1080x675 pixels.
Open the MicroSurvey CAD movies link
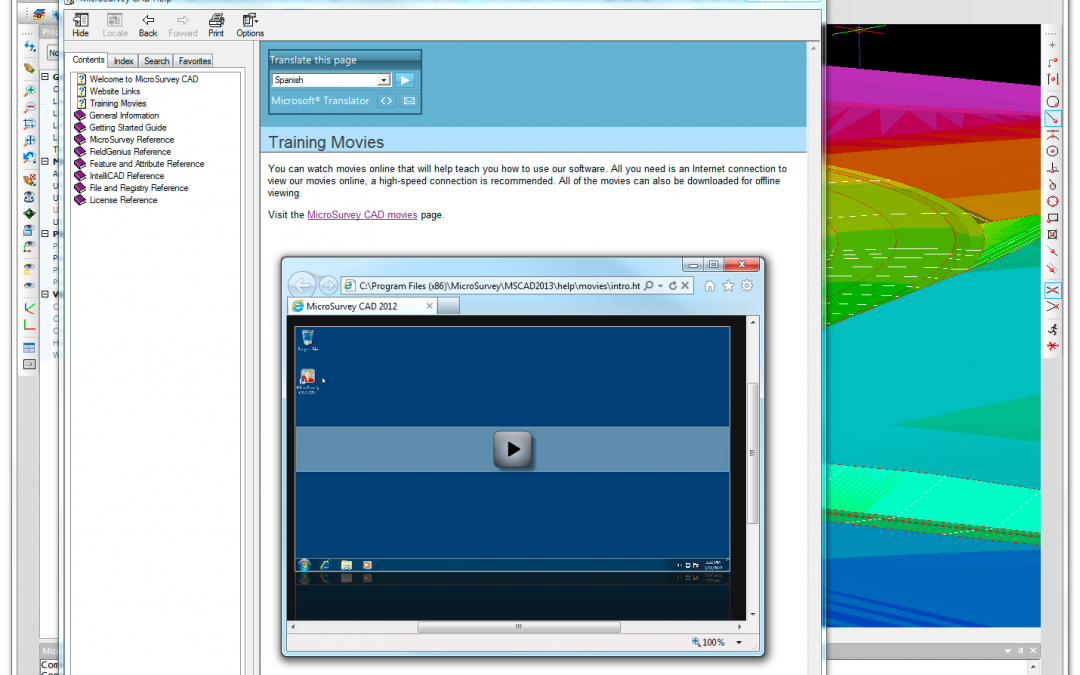coord(362,215)
